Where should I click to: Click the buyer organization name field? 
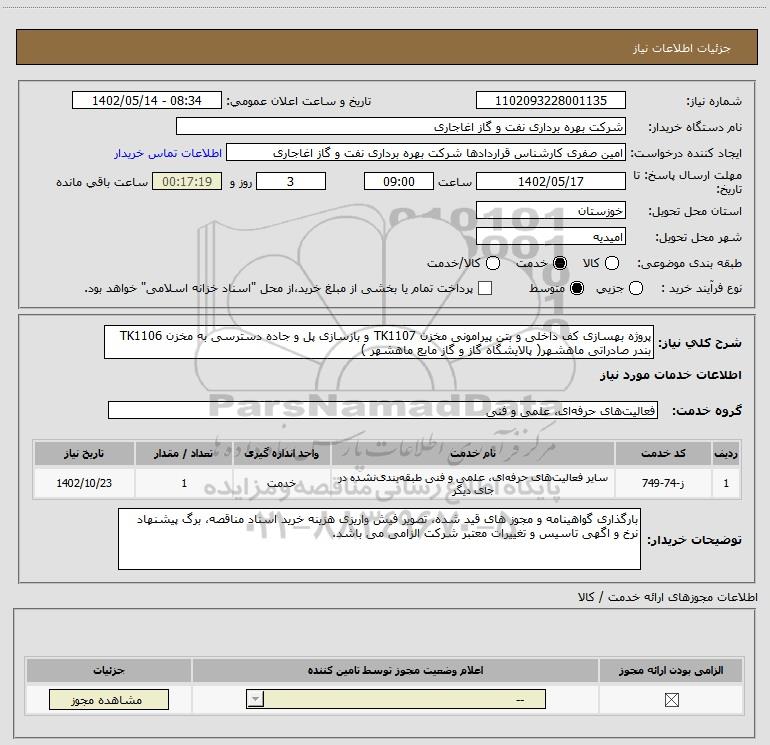point(401,126)
